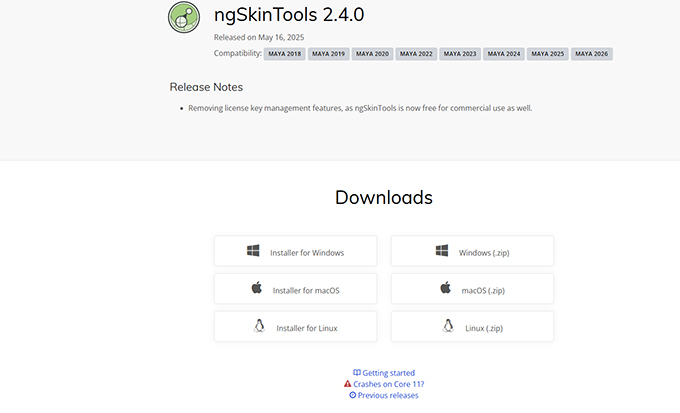Click the MAYA 2018 compatibility tag

(x=284, y=54)
